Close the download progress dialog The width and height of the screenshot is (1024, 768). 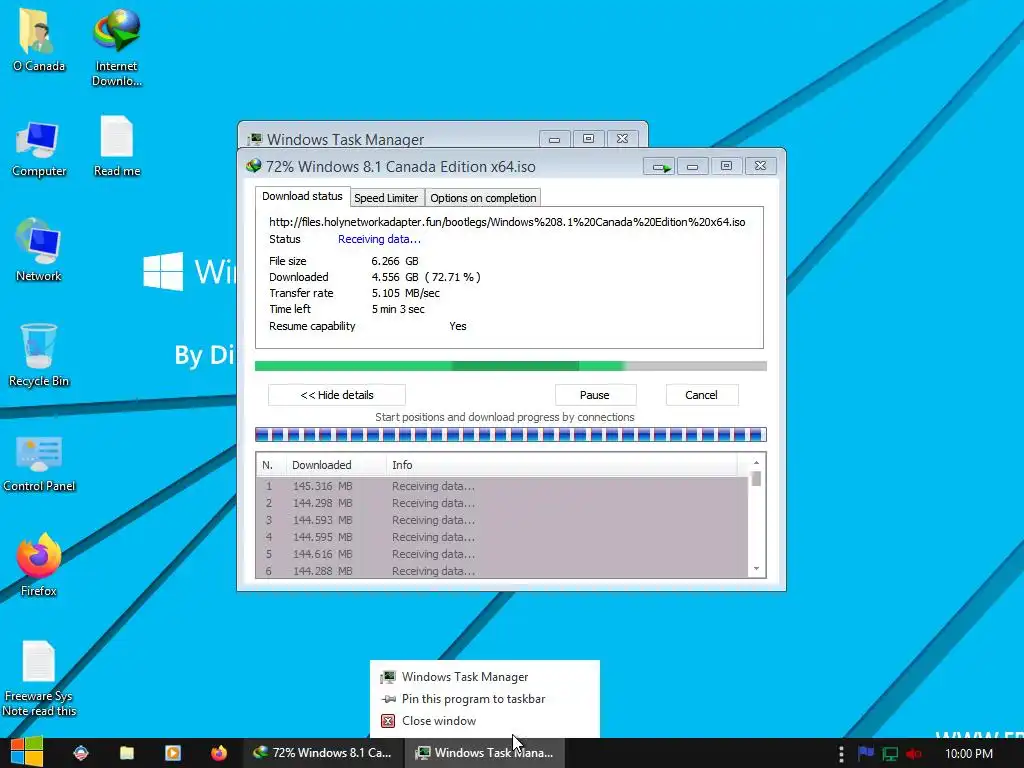(760, 167)
